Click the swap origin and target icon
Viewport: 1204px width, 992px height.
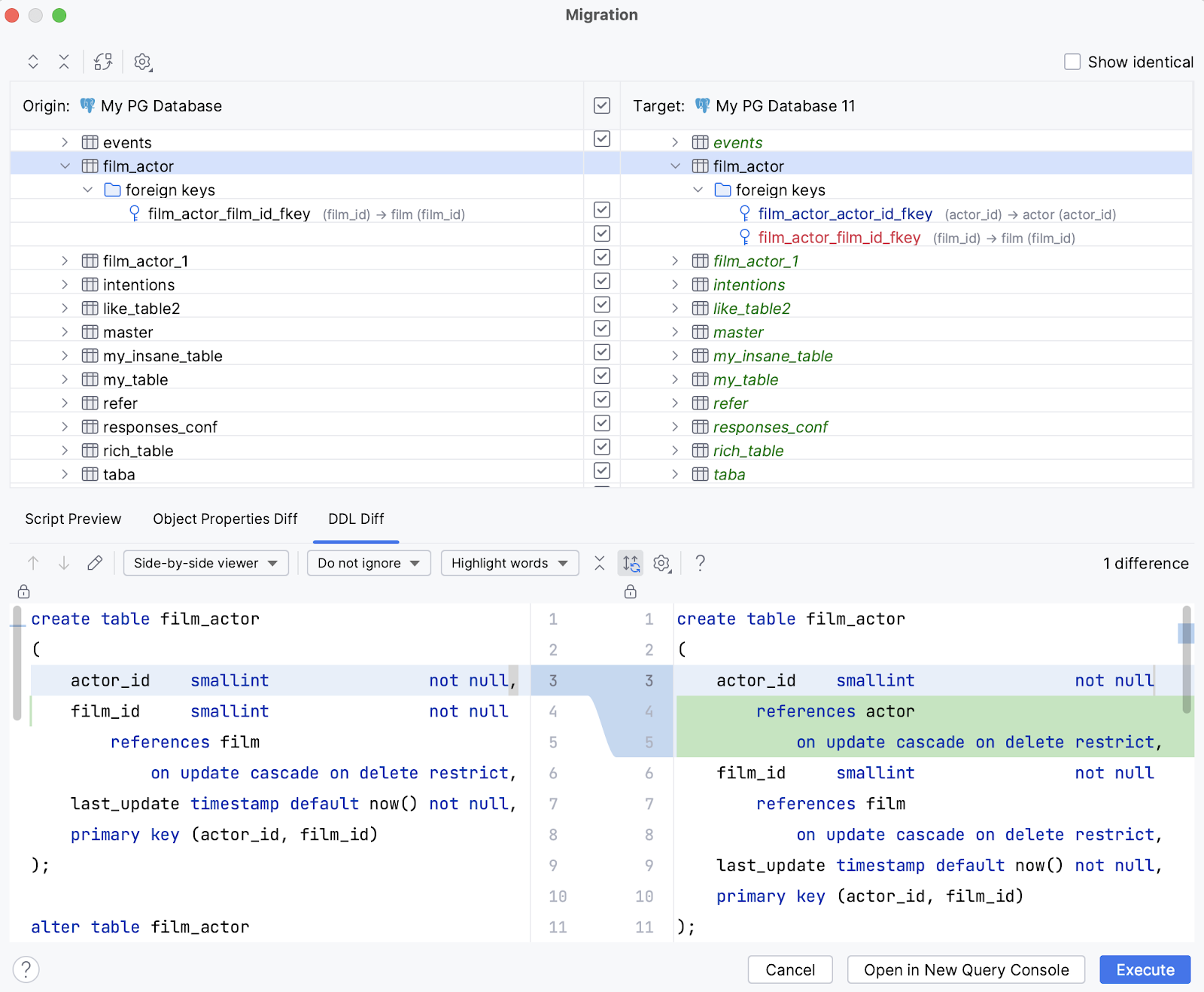(x=103, y=62)
